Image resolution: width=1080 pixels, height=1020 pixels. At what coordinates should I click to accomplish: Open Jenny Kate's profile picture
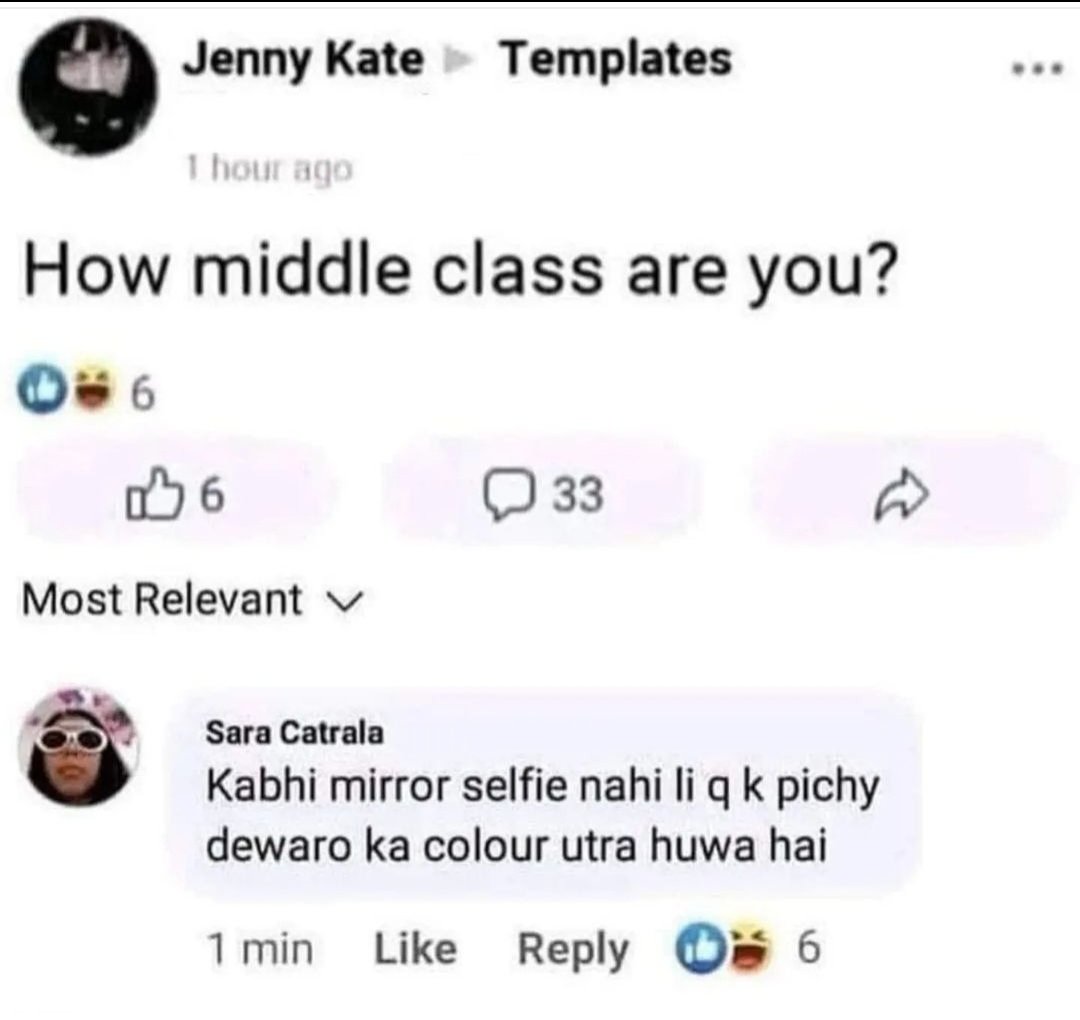(87, 87)
